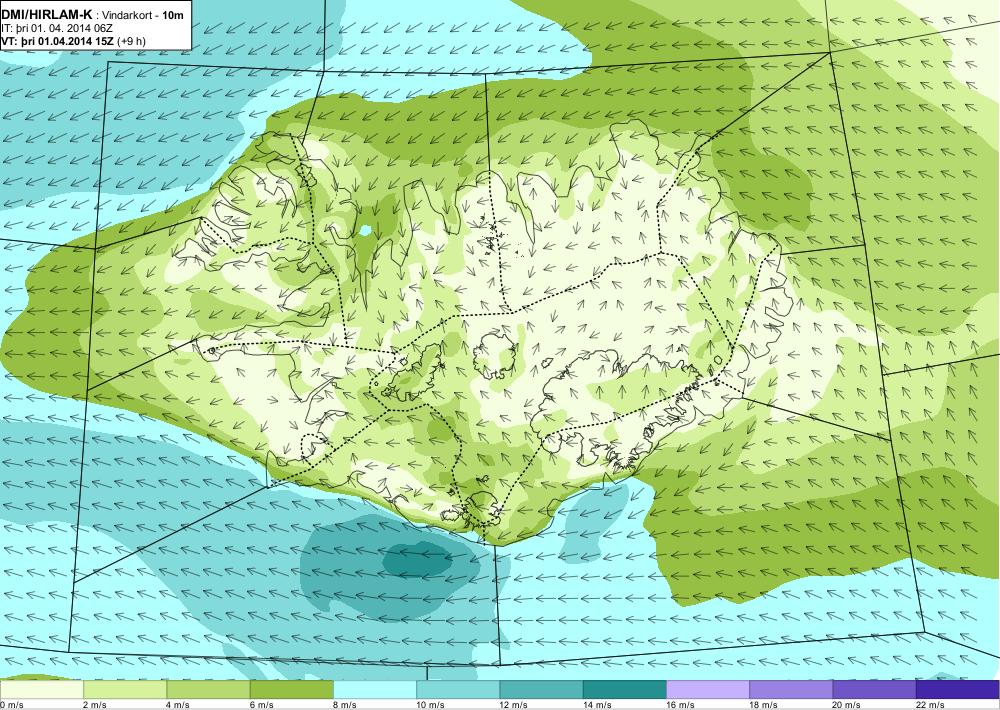
Task: Select the '20 m/s' legend label
Action: click(847, 705)
